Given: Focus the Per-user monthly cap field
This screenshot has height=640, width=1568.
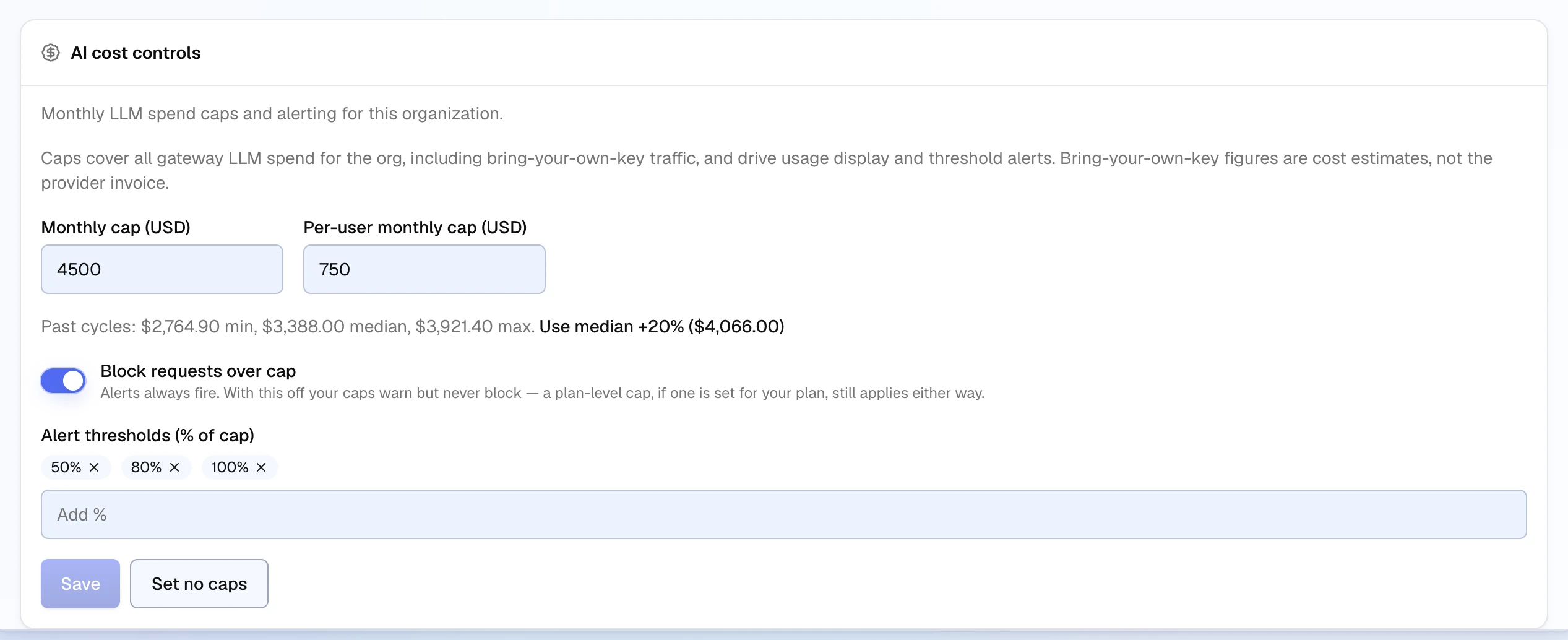Looking at the screenshot, I should [424, 269].
